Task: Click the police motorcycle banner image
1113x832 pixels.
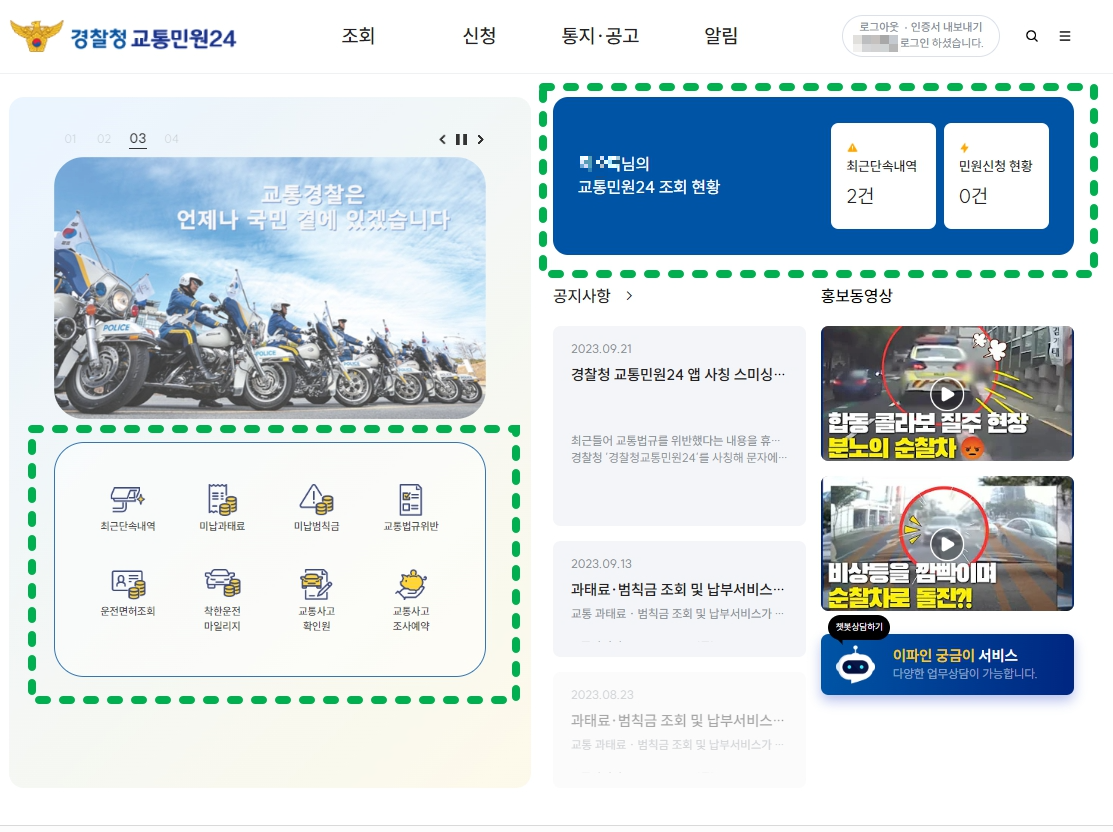Action: (x=270, y=288)
